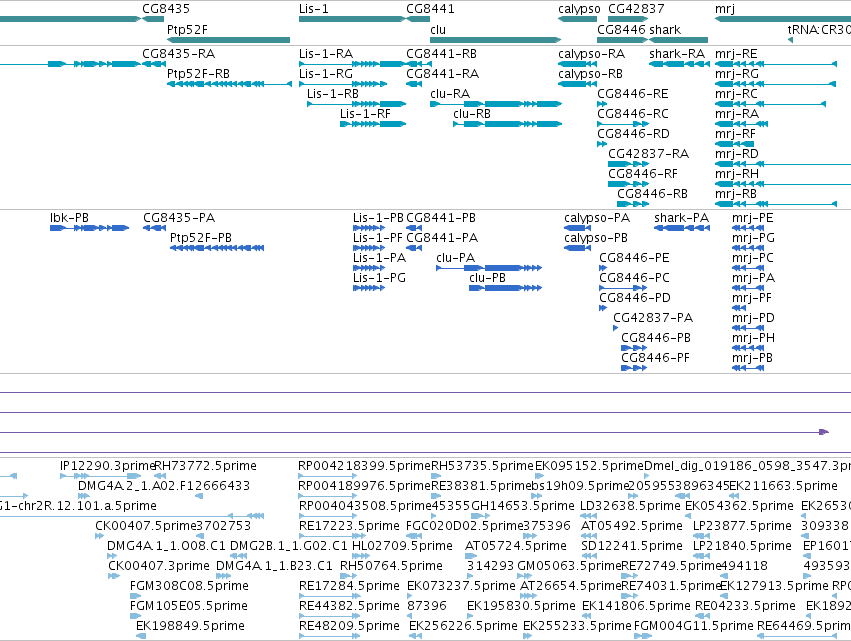Select protein calypso-PA
The width and height of the screenshot is (851, 641).
pos(577,228)
